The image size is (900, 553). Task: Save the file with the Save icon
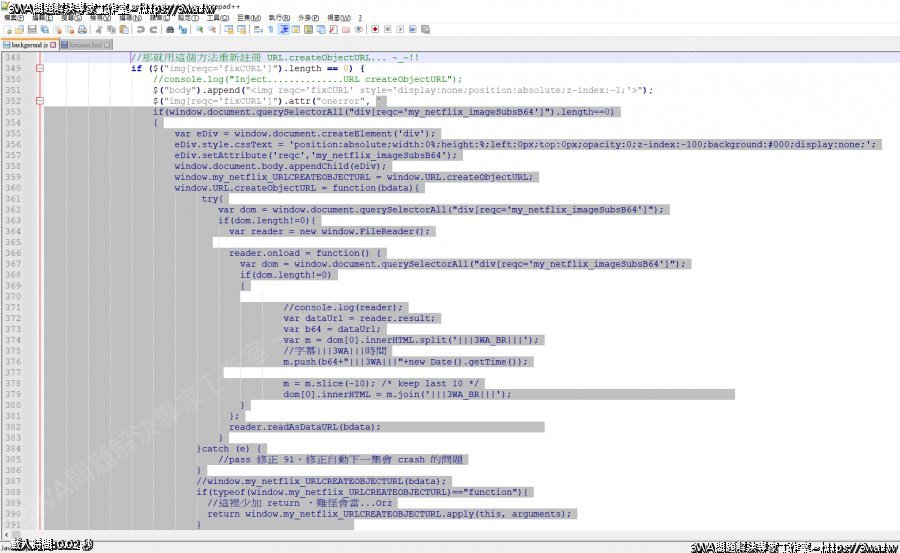[32, 30]
